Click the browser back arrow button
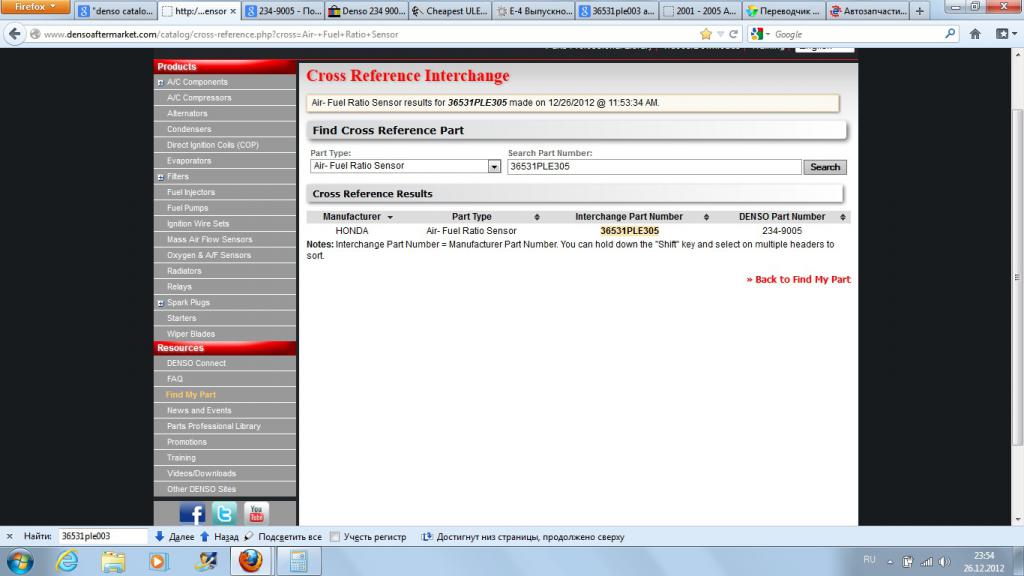The height and width of the screenshot is (576, 1024). pyautogui.click(x=15, y=34)
